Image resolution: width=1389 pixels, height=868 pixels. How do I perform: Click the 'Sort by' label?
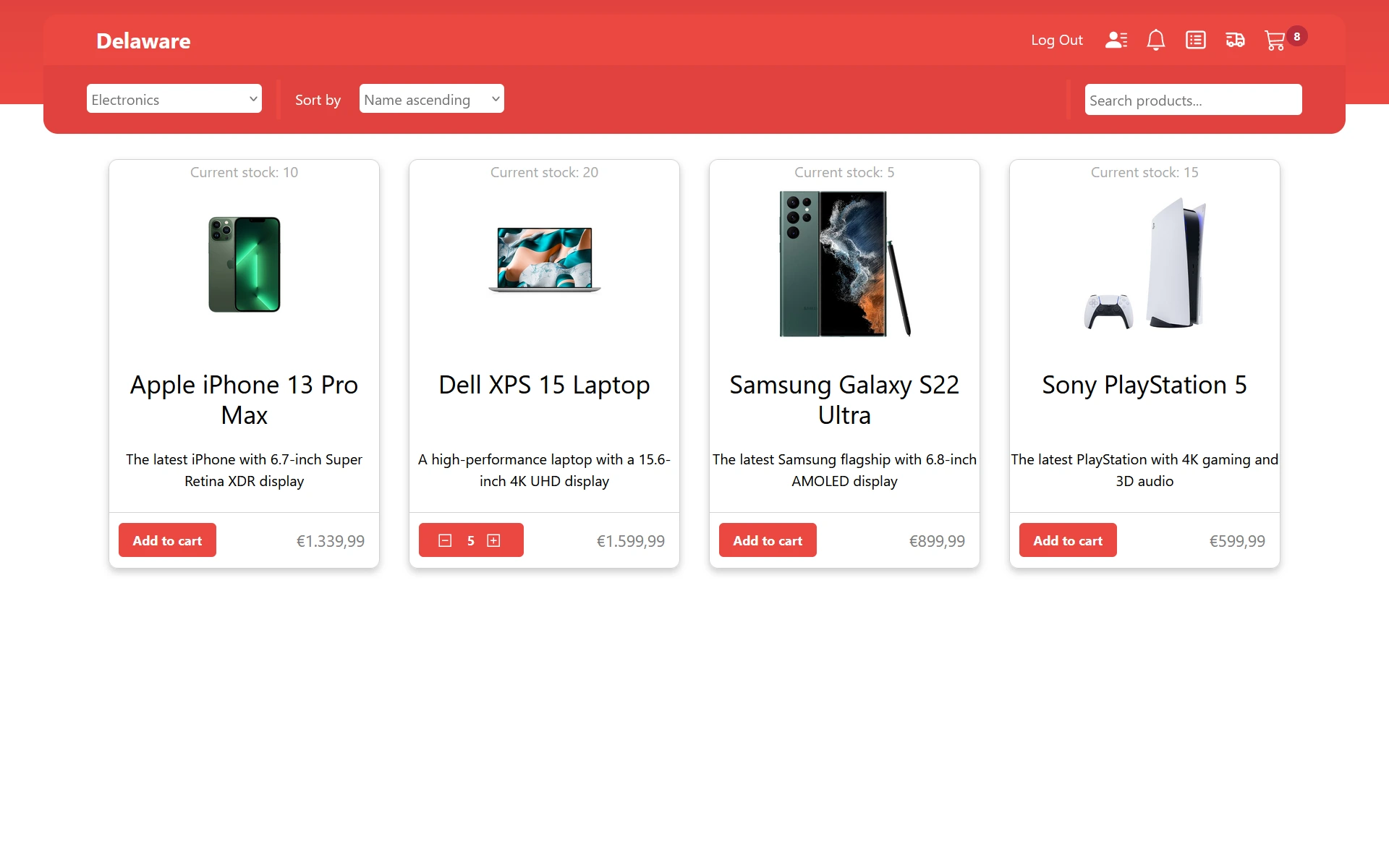(x=318, y=100)
